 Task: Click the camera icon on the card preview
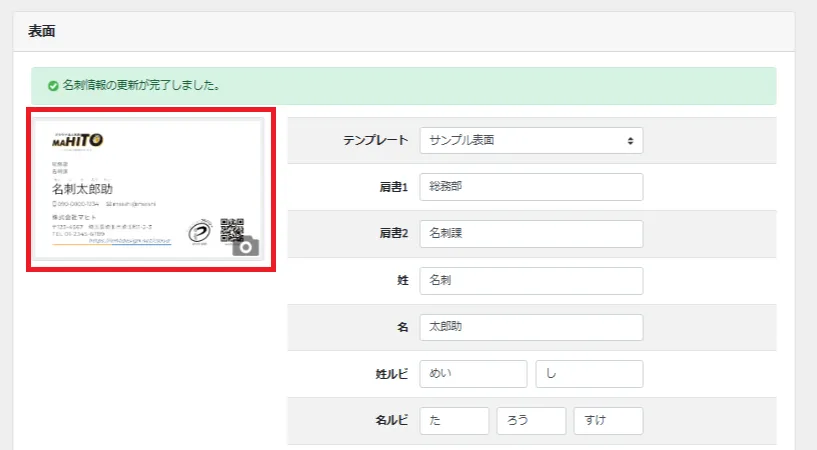245,246
